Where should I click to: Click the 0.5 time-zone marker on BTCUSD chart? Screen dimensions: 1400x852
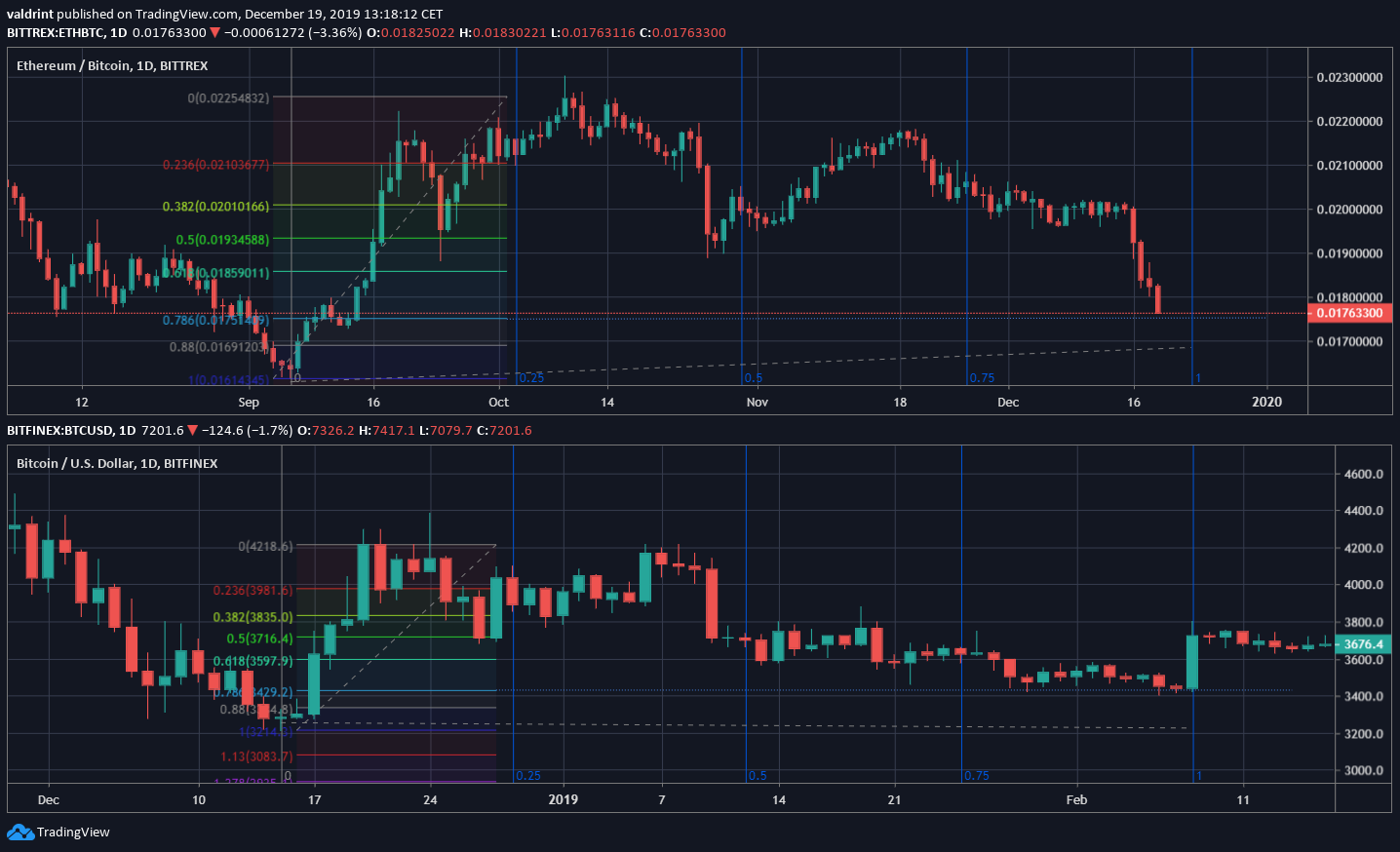758,776
